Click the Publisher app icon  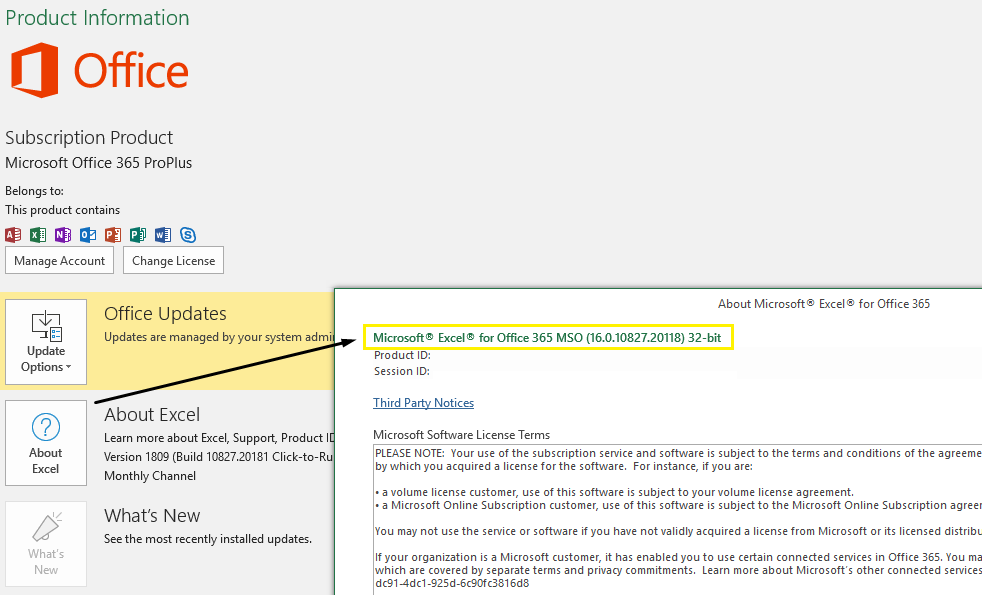[x=138, y=235]
